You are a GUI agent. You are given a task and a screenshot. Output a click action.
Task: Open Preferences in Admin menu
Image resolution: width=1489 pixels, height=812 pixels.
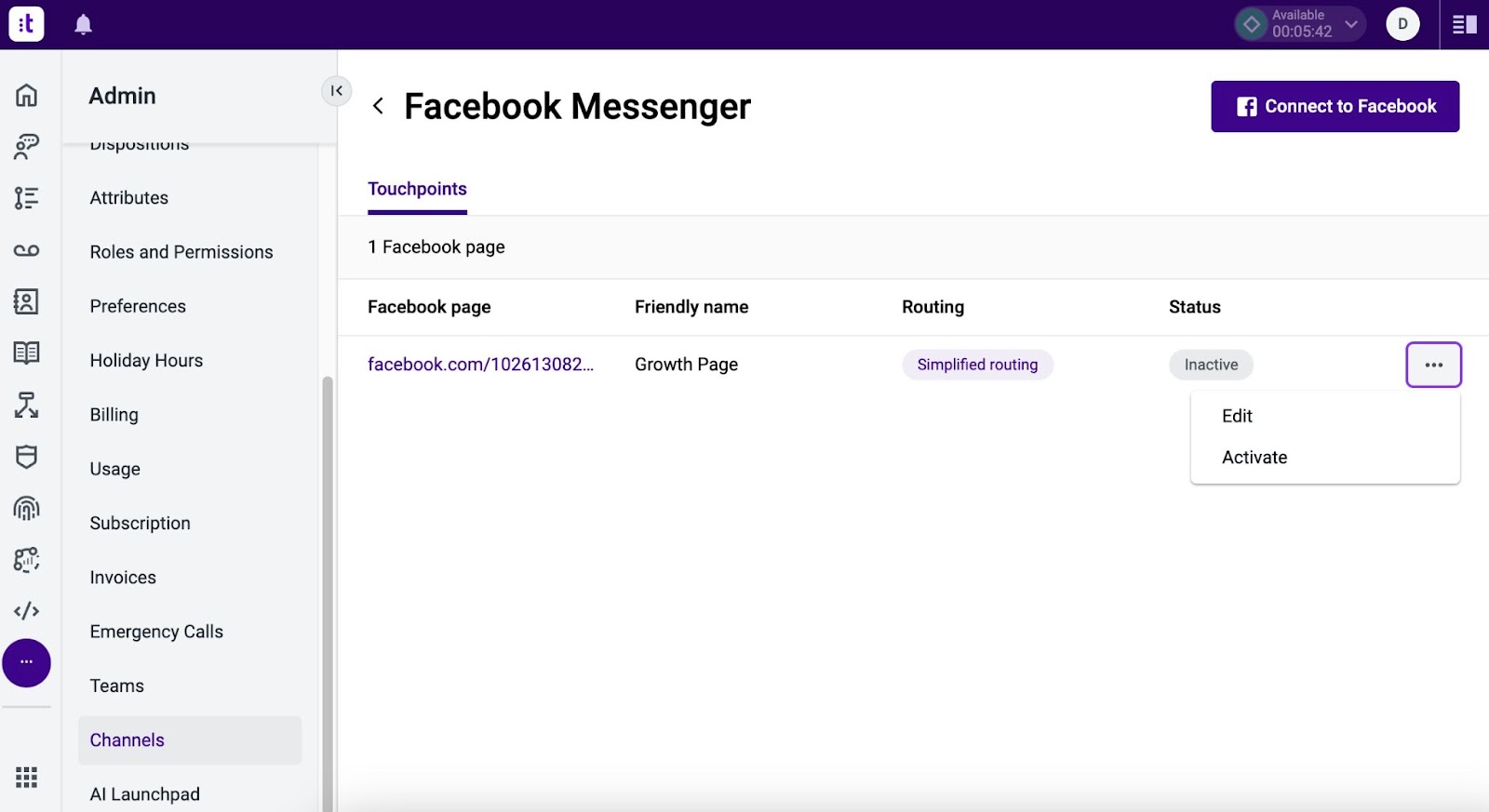tap(138, 306)
